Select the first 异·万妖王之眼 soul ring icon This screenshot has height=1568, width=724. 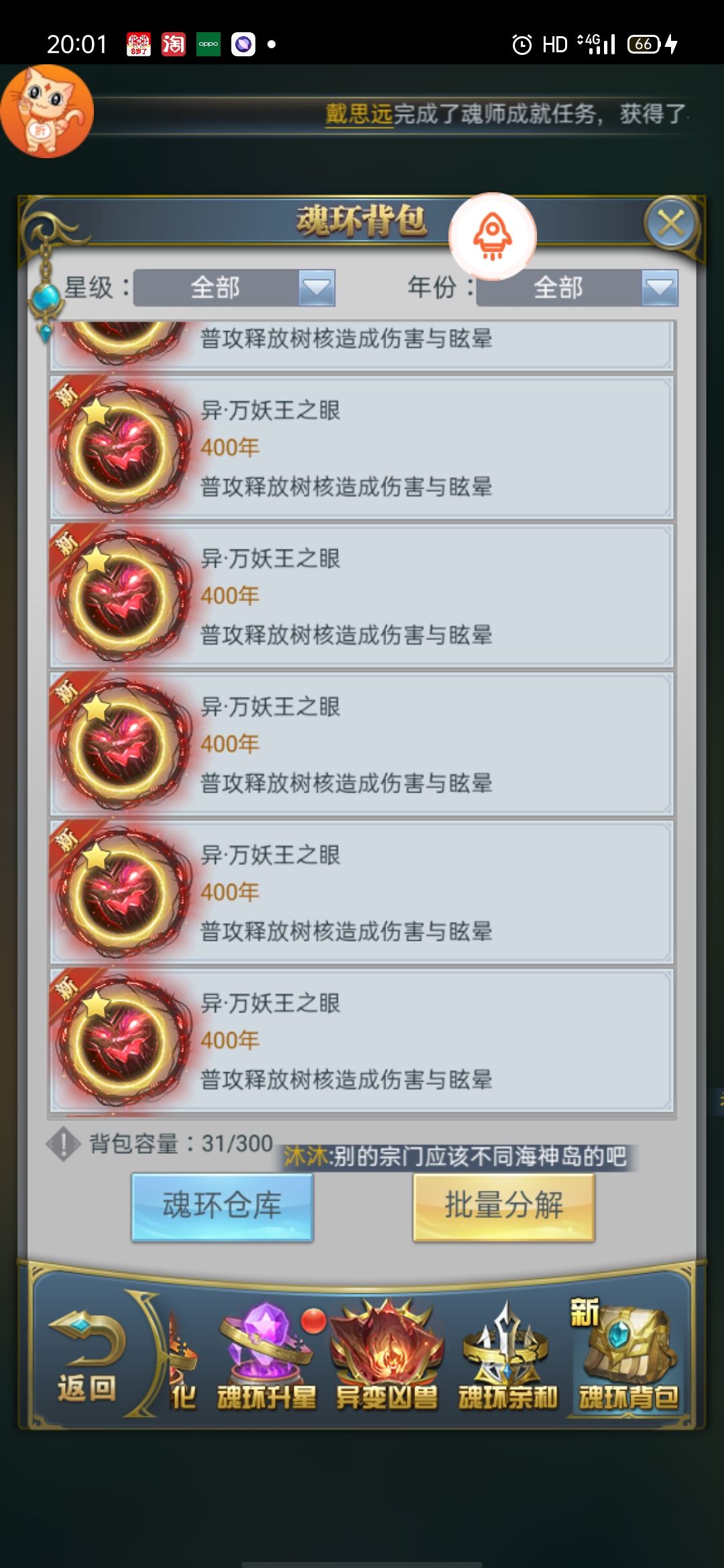pyautogui.click(x=122, y=448)
